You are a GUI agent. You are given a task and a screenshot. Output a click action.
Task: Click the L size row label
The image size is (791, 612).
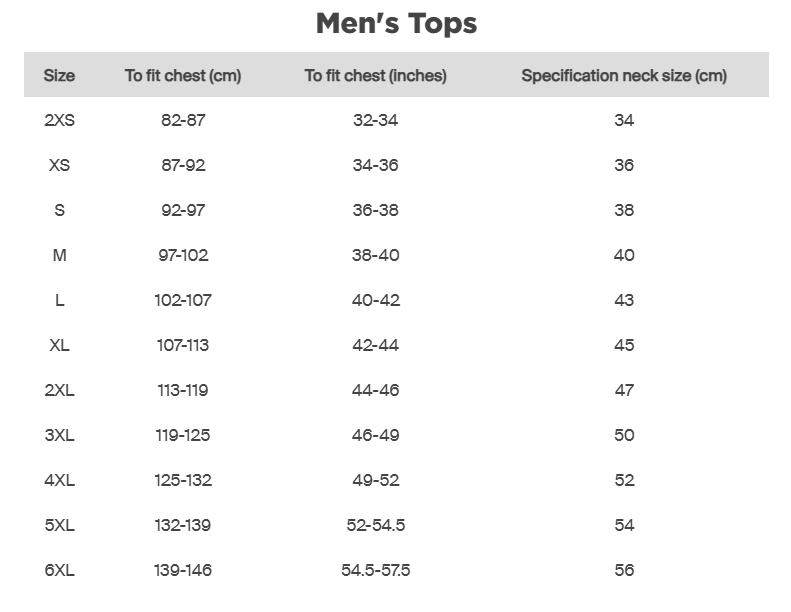tap(59, 300)
